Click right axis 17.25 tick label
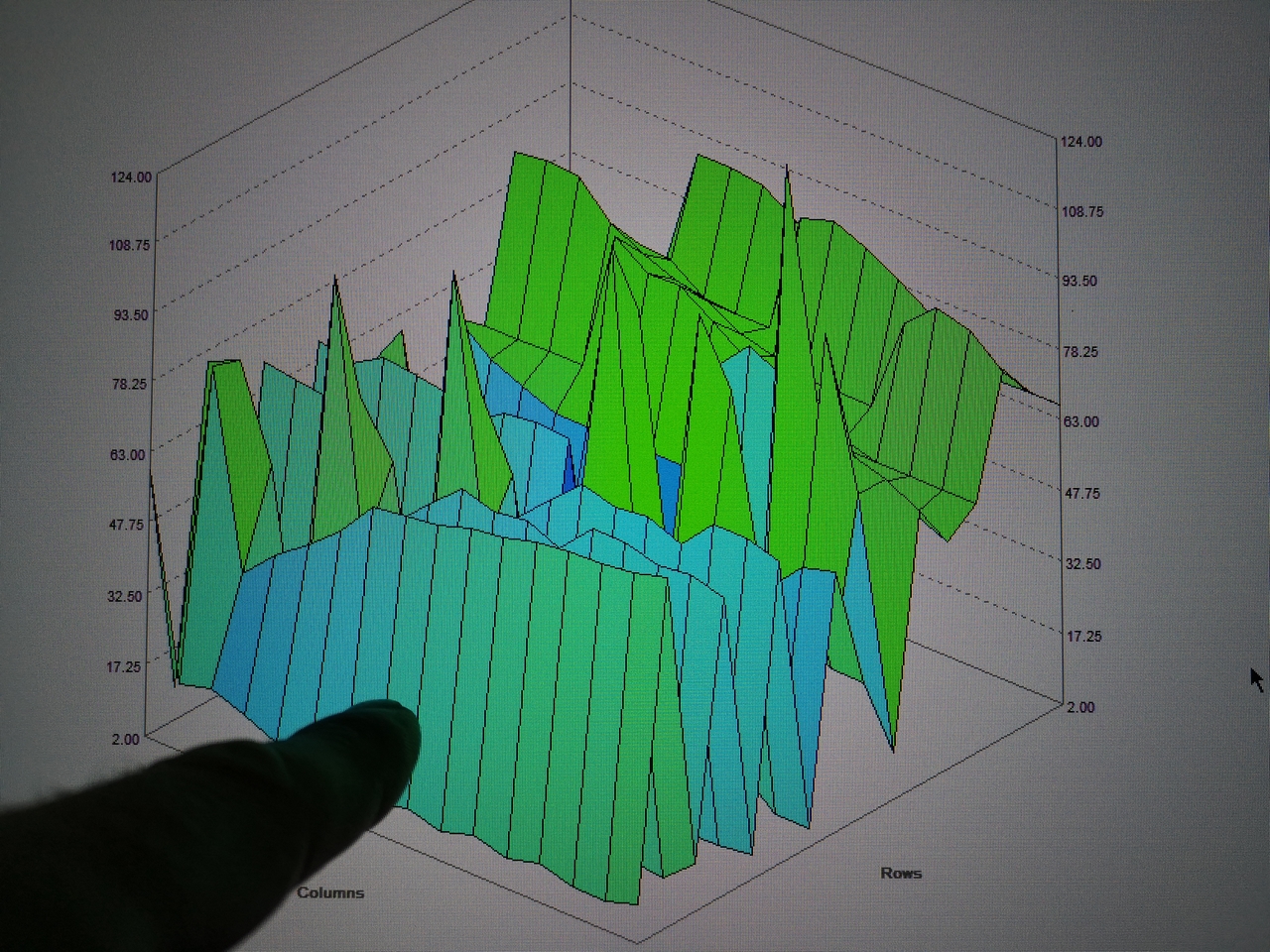 coord(1082,636)
